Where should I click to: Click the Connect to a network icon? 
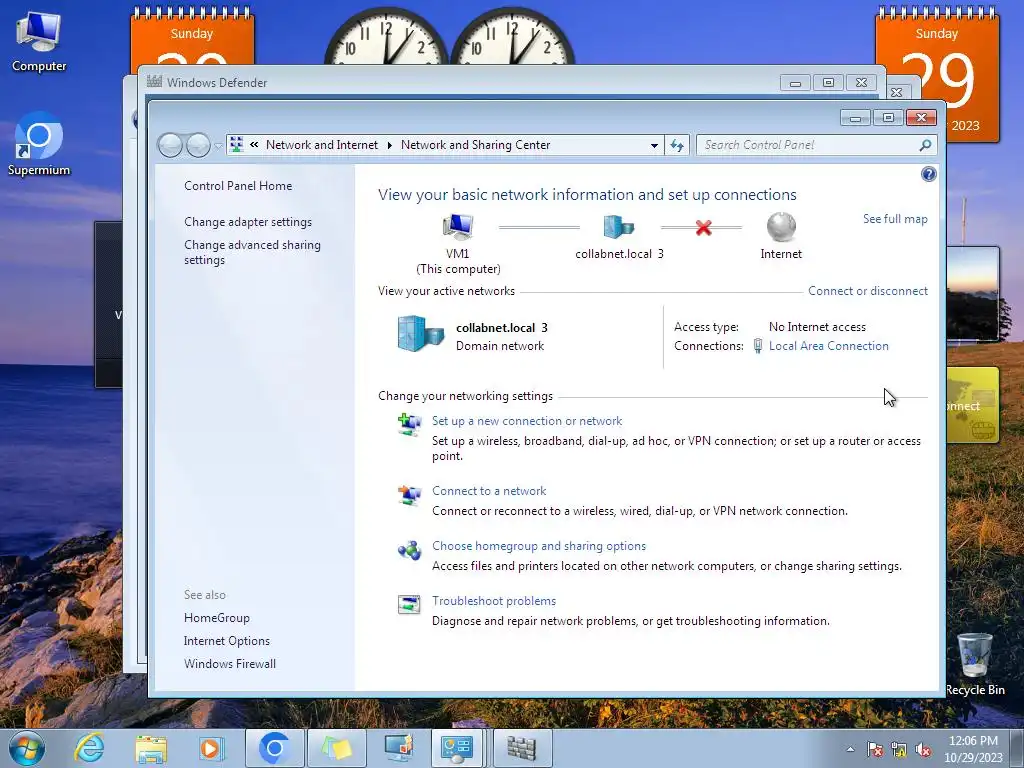pyautogui.click(x=409, y=496)
